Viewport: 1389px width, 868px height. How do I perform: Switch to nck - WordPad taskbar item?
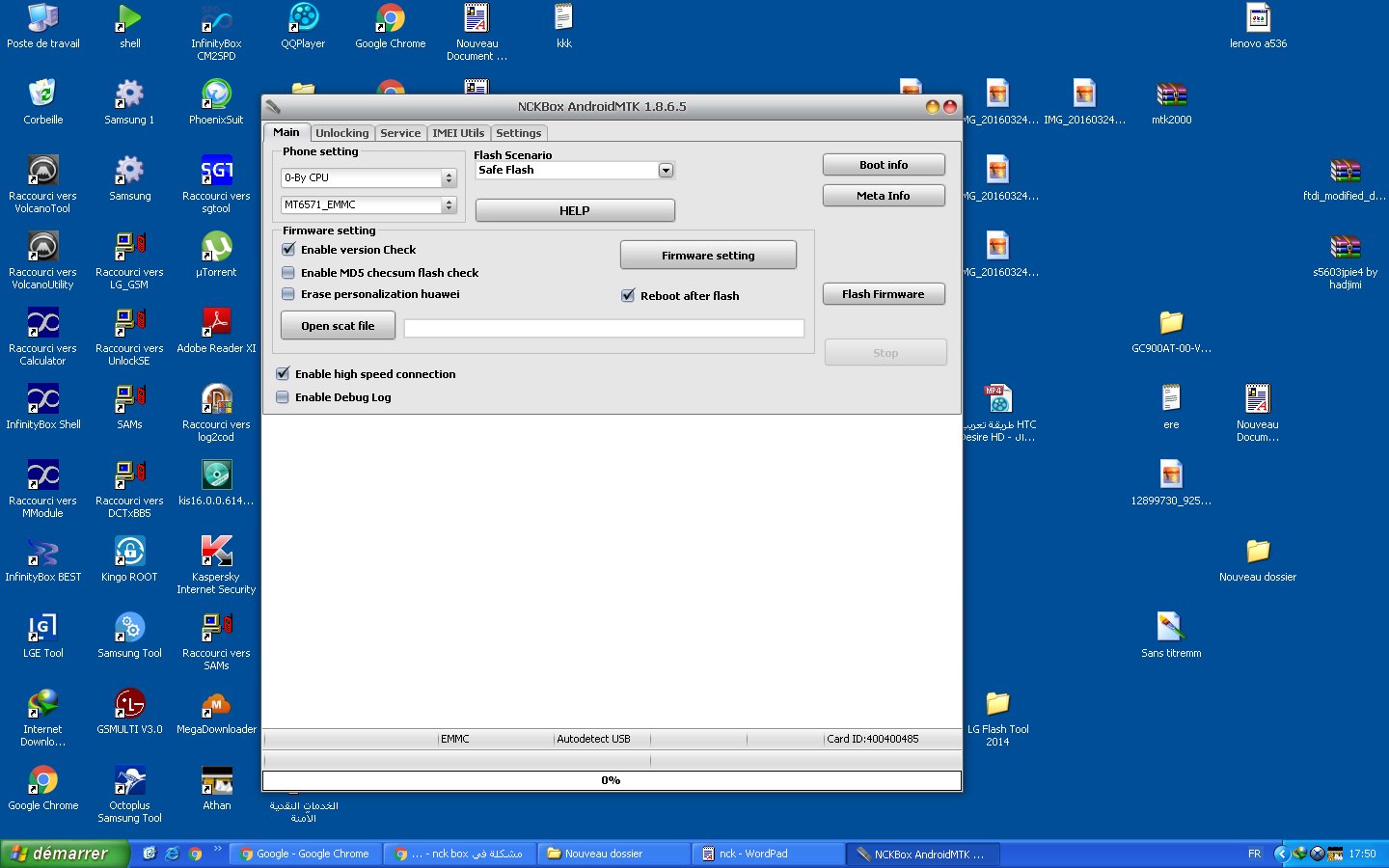(x=768, y=854)
